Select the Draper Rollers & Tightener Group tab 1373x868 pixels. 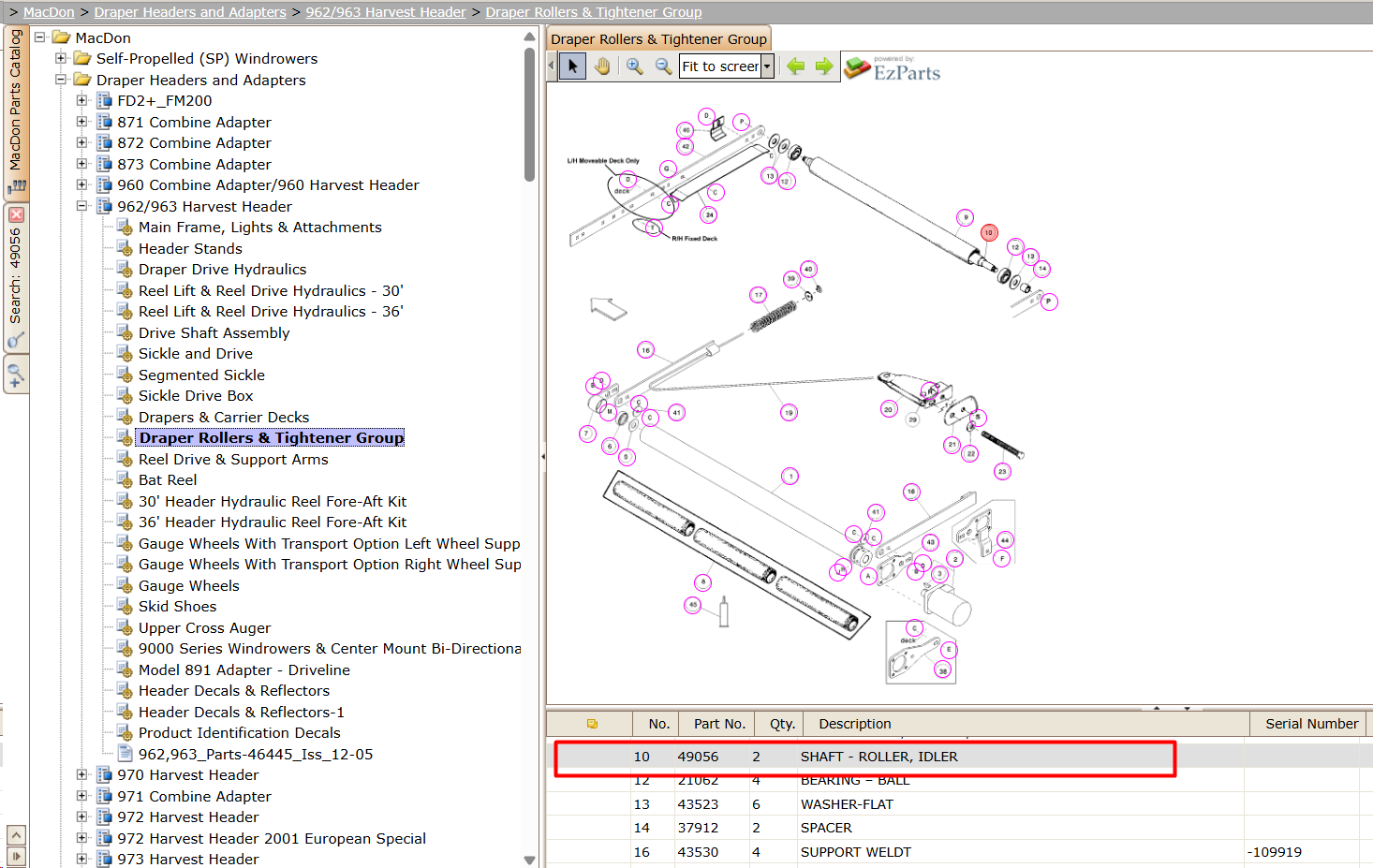click(x=659, y=38)
